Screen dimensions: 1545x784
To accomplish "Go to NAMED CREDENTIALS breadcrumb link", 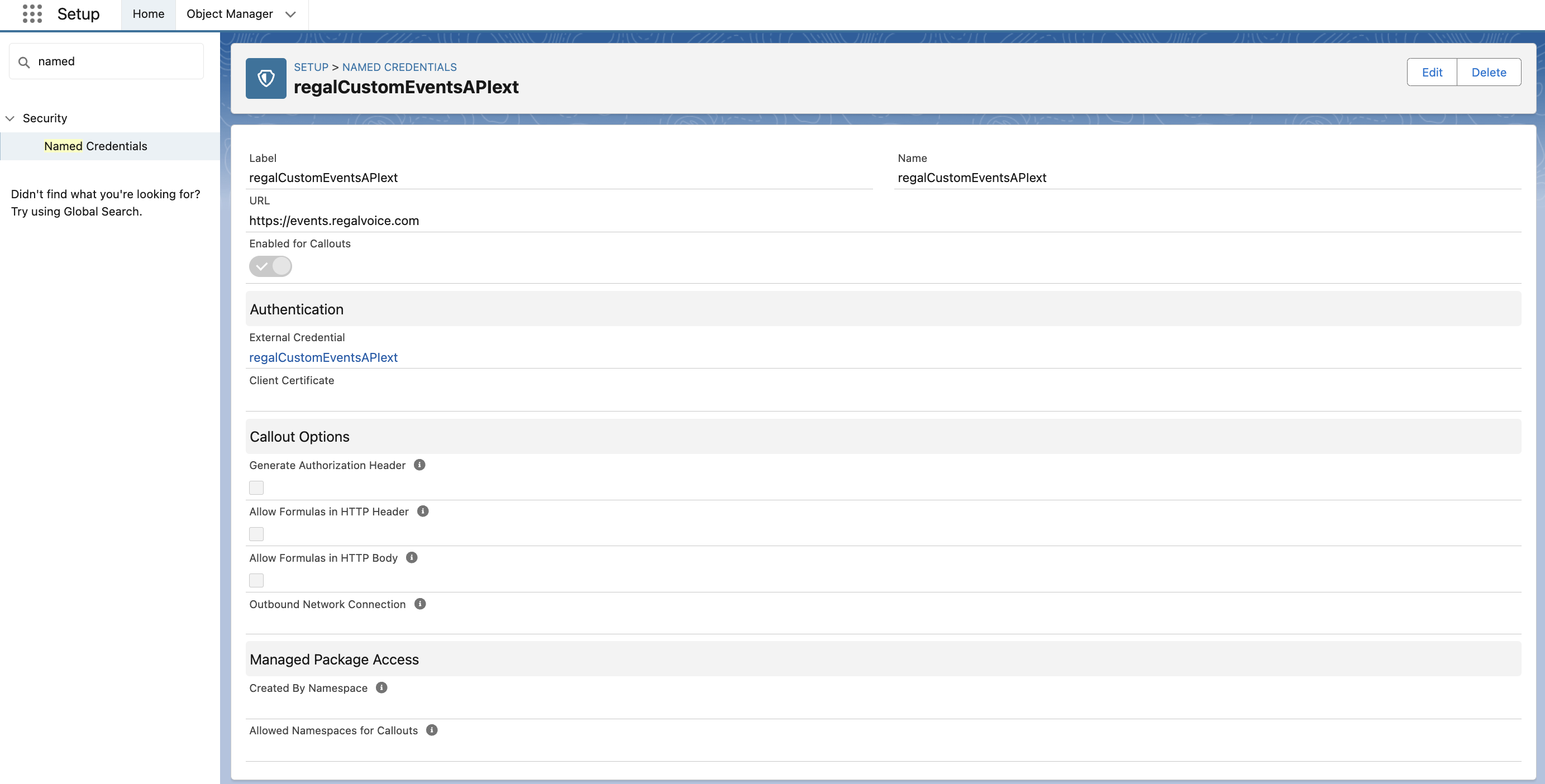I will tap(399, 67).
